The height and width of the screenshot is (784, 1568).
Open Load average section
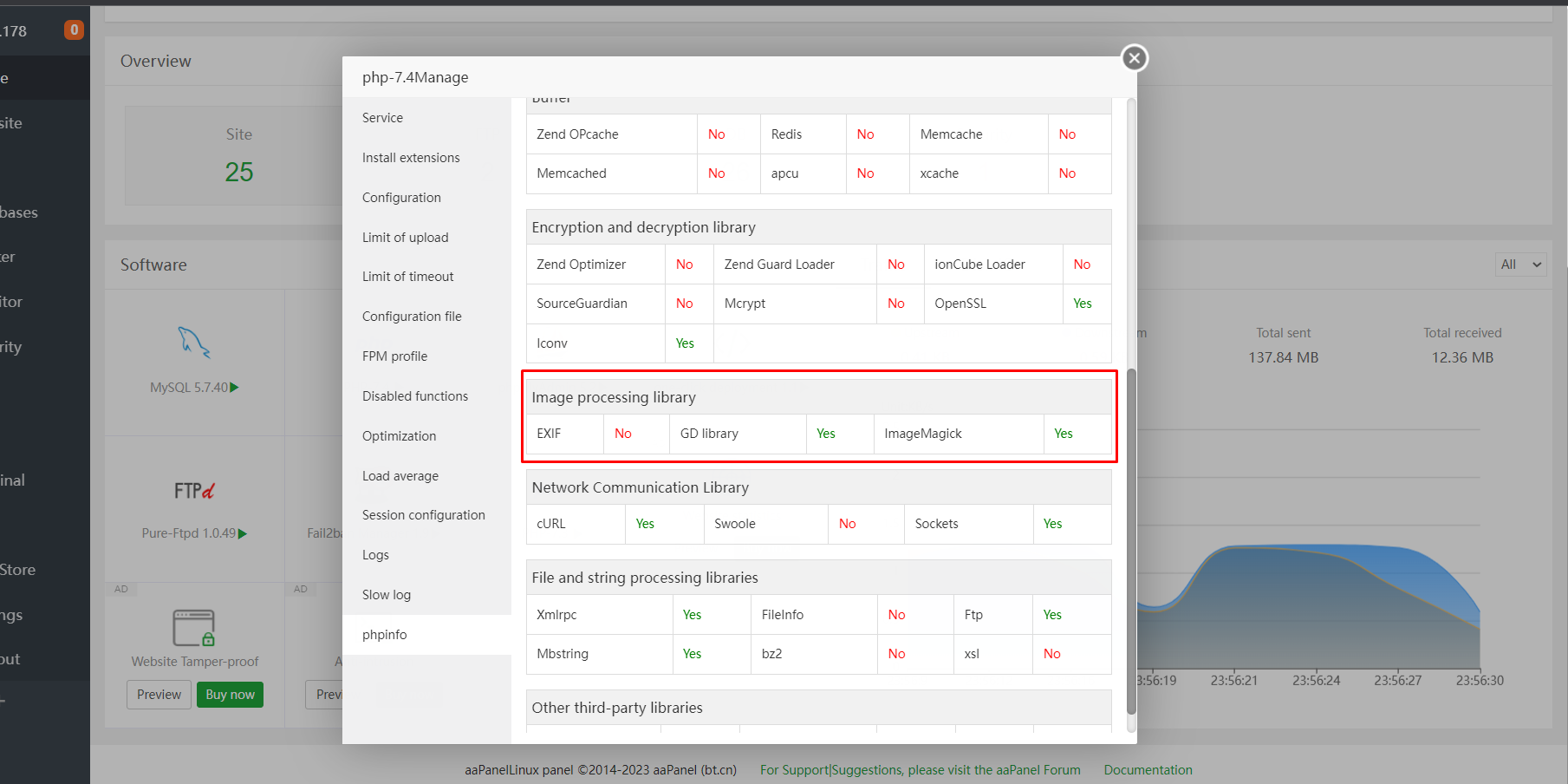(x=426, y=476)
